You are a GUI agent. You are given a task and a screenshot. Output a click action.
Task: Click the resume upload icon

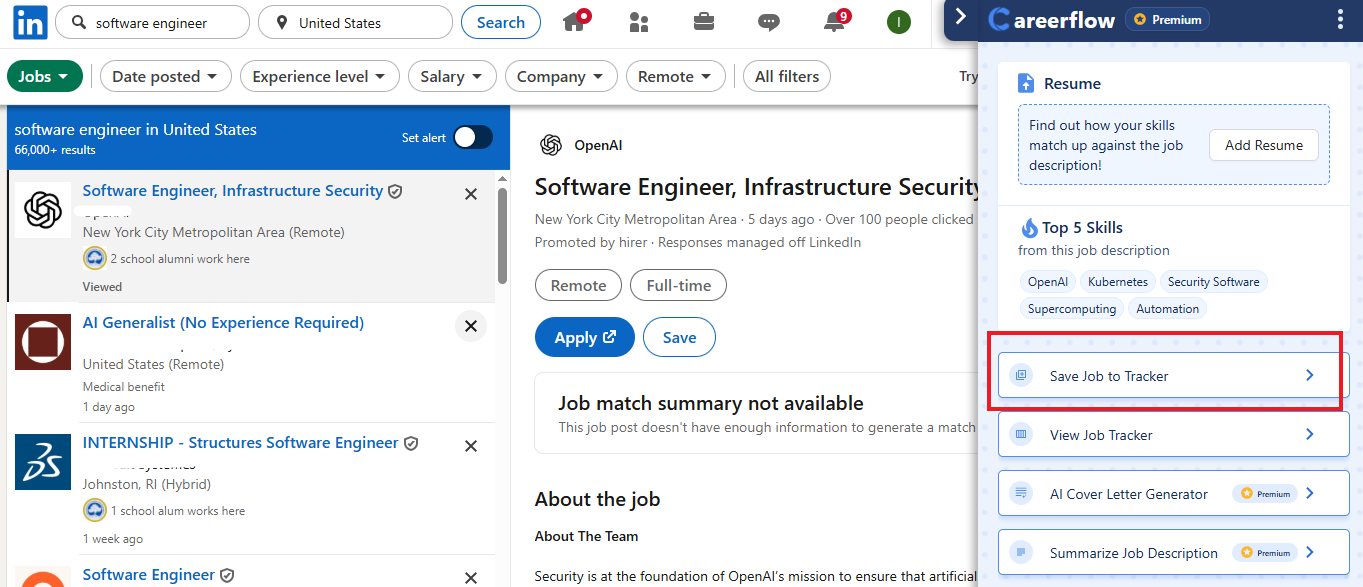[x=1026, y=83]
